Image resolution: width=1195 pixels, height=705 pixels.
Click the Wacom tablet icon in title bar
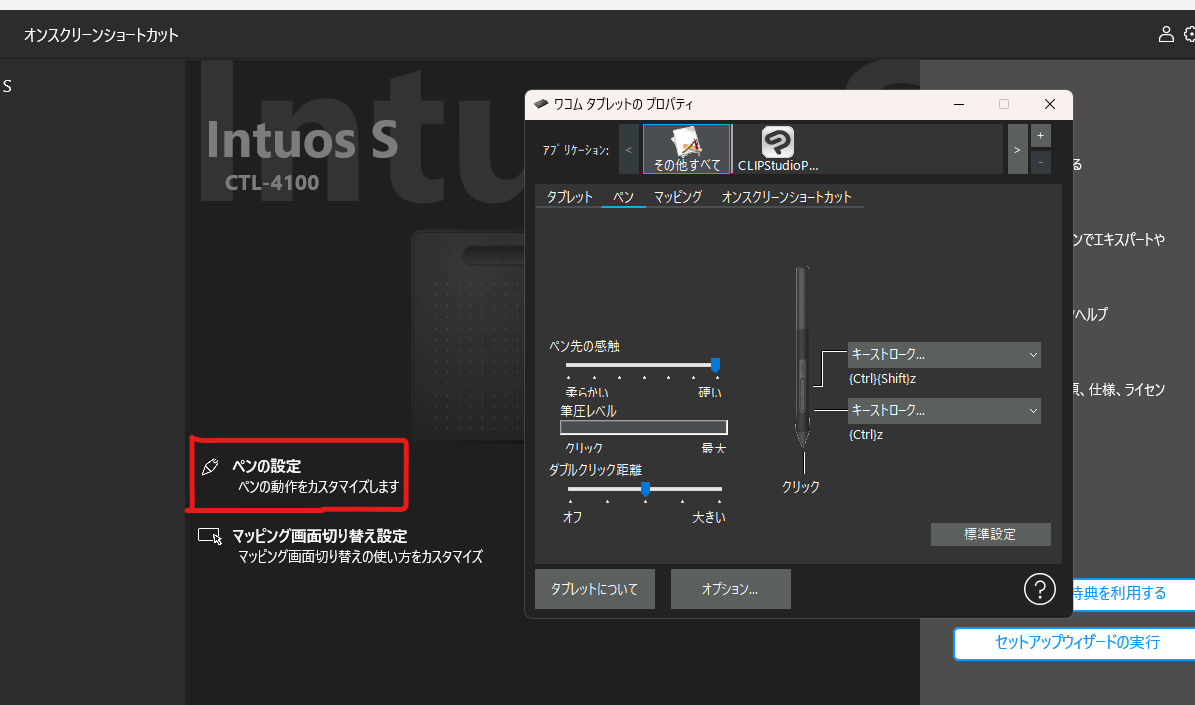(541, 104)
